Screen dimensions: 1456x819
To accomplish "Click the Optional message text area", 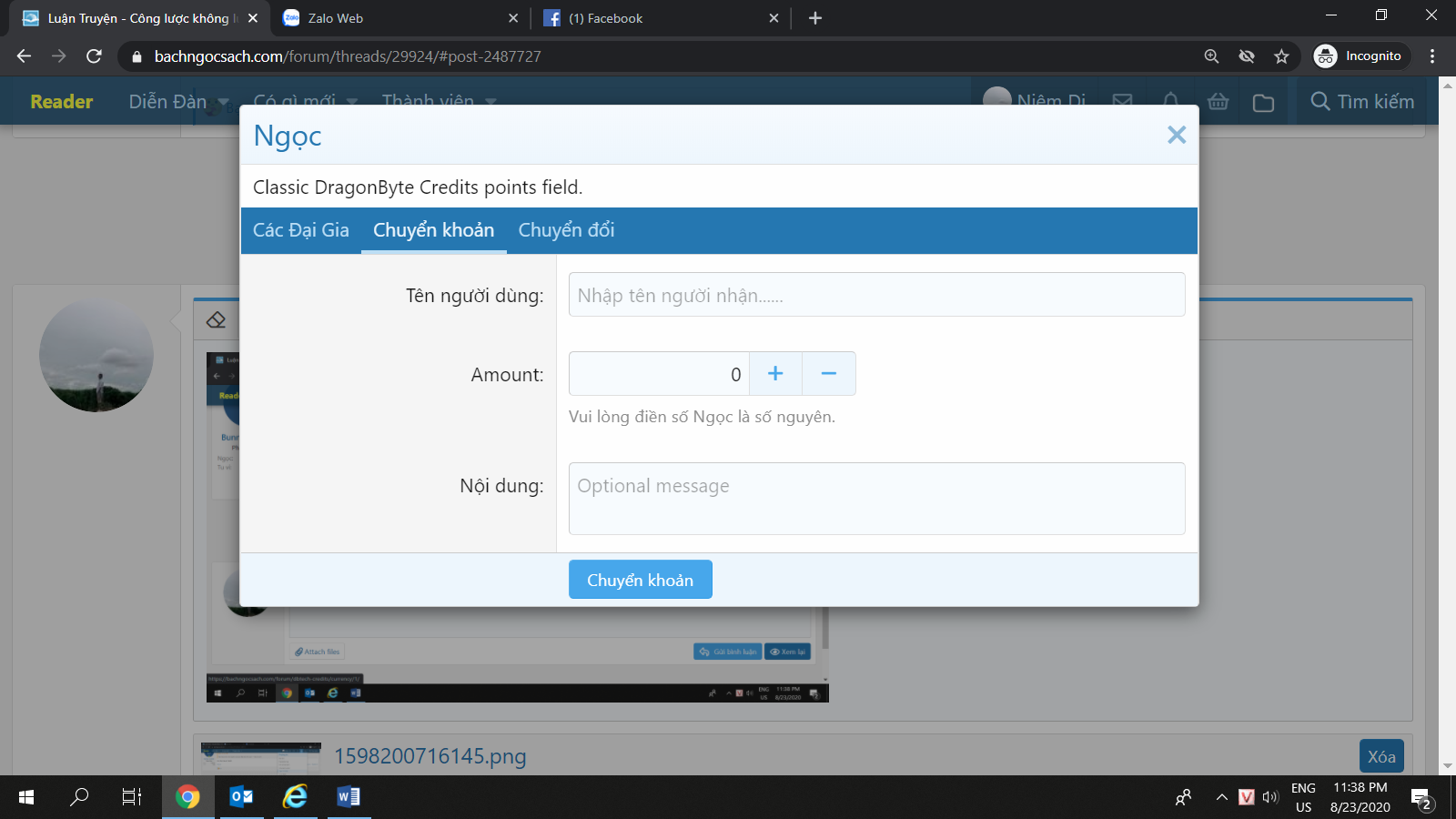I will pos(876,499).
